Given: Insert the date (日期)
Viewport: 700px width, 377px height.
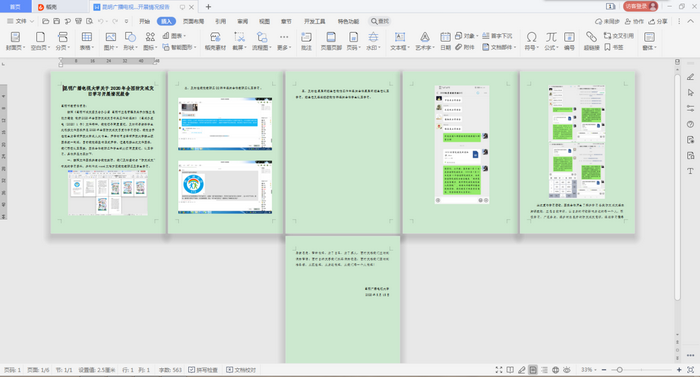Looking at the screenshot, I should click(446, 41).
